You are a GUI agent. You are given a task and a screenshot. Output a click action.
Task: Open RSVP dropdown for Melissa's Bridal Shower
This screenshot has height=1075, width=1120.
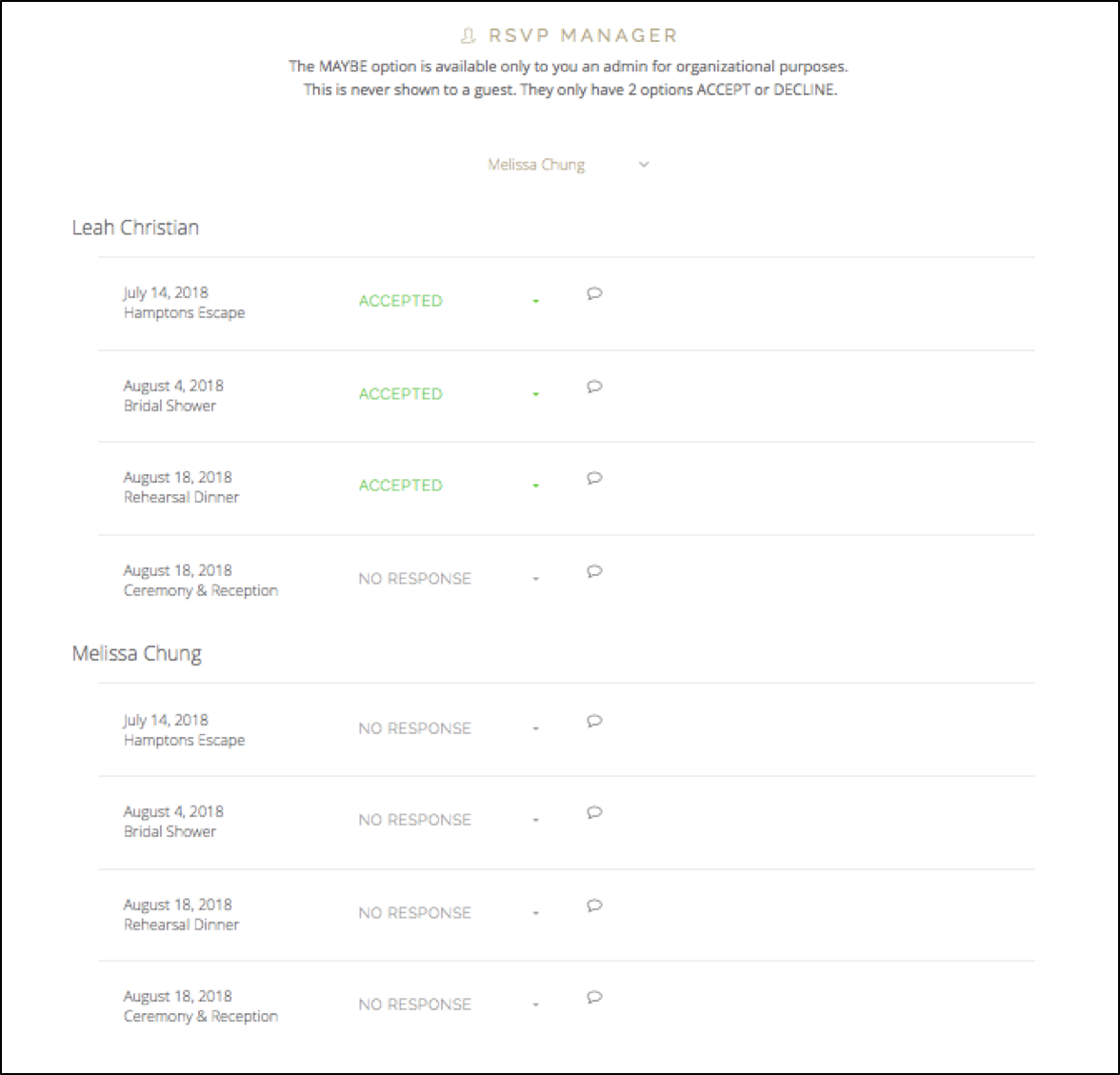[536, 821]
